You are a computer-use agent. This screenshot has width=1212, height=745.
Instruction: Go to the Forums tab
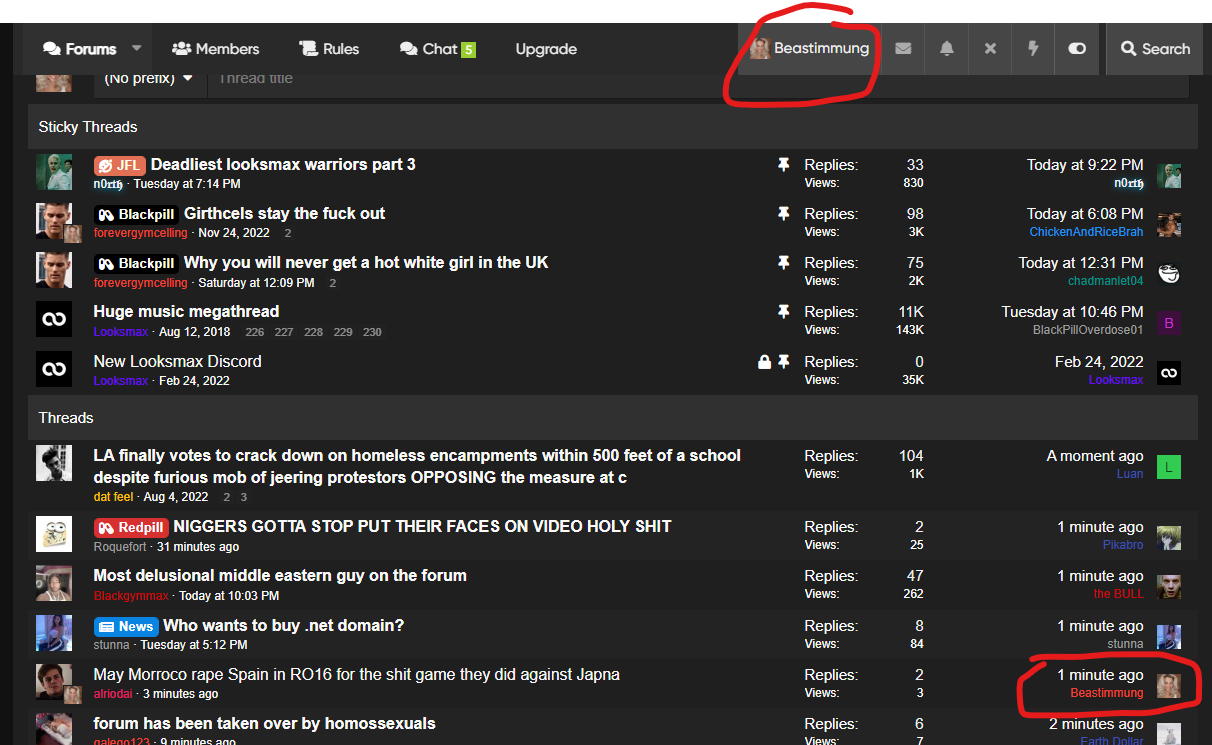point(80,49)
